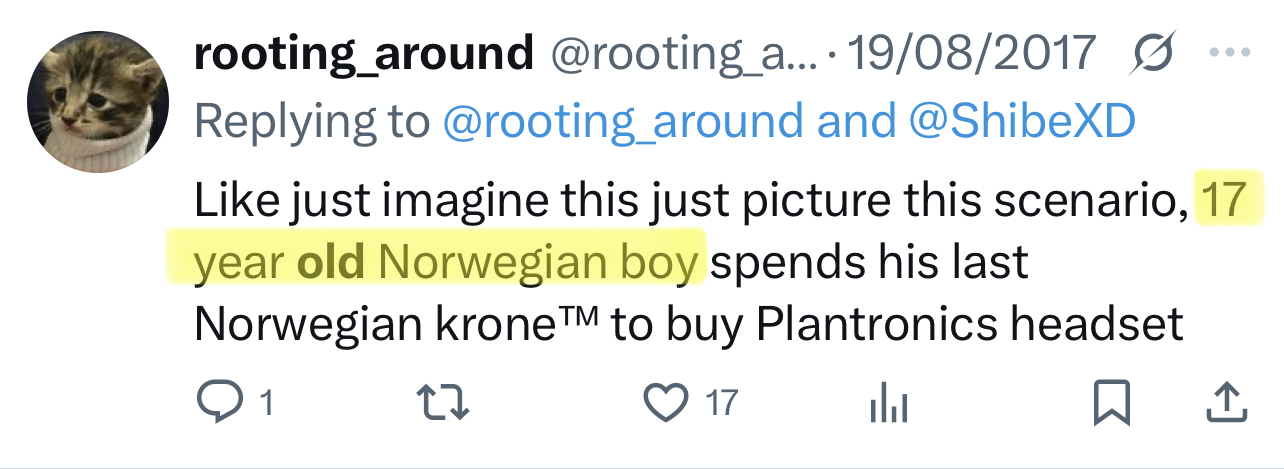Click the reply count of 1
Screen dimensions: 1284x469
[266, 403]
